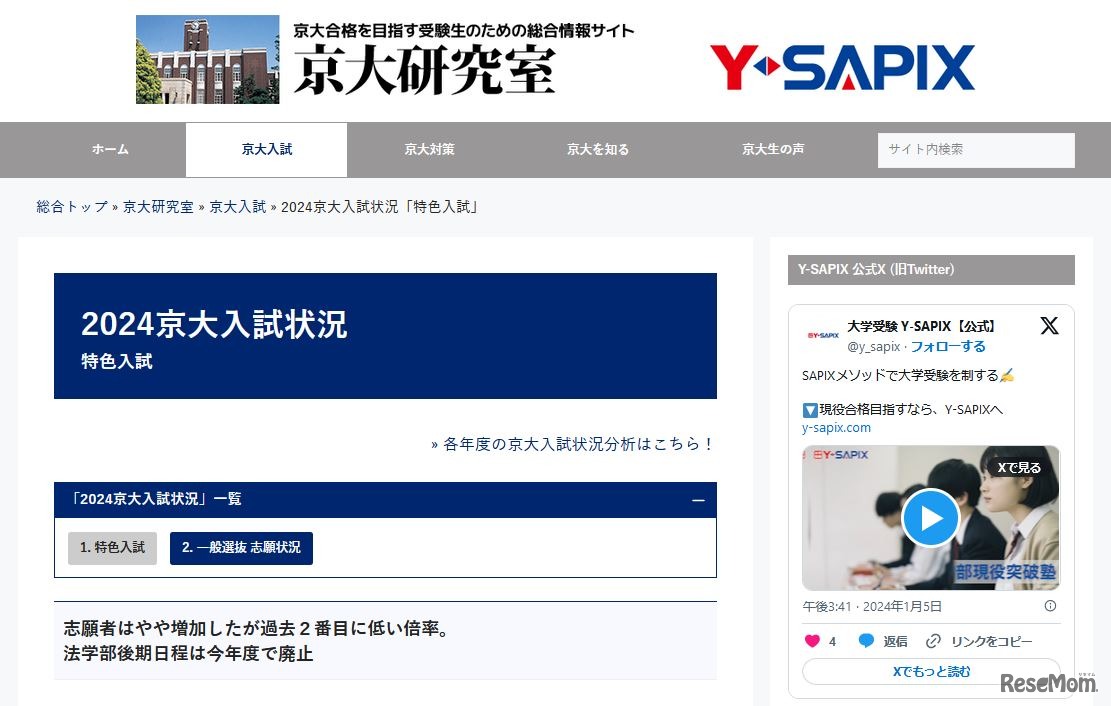Screen dimensions: 1111x706
Task: Open 大学受験 Y-SAPIX【公式】 account name
Action: (x=922, y=327)
